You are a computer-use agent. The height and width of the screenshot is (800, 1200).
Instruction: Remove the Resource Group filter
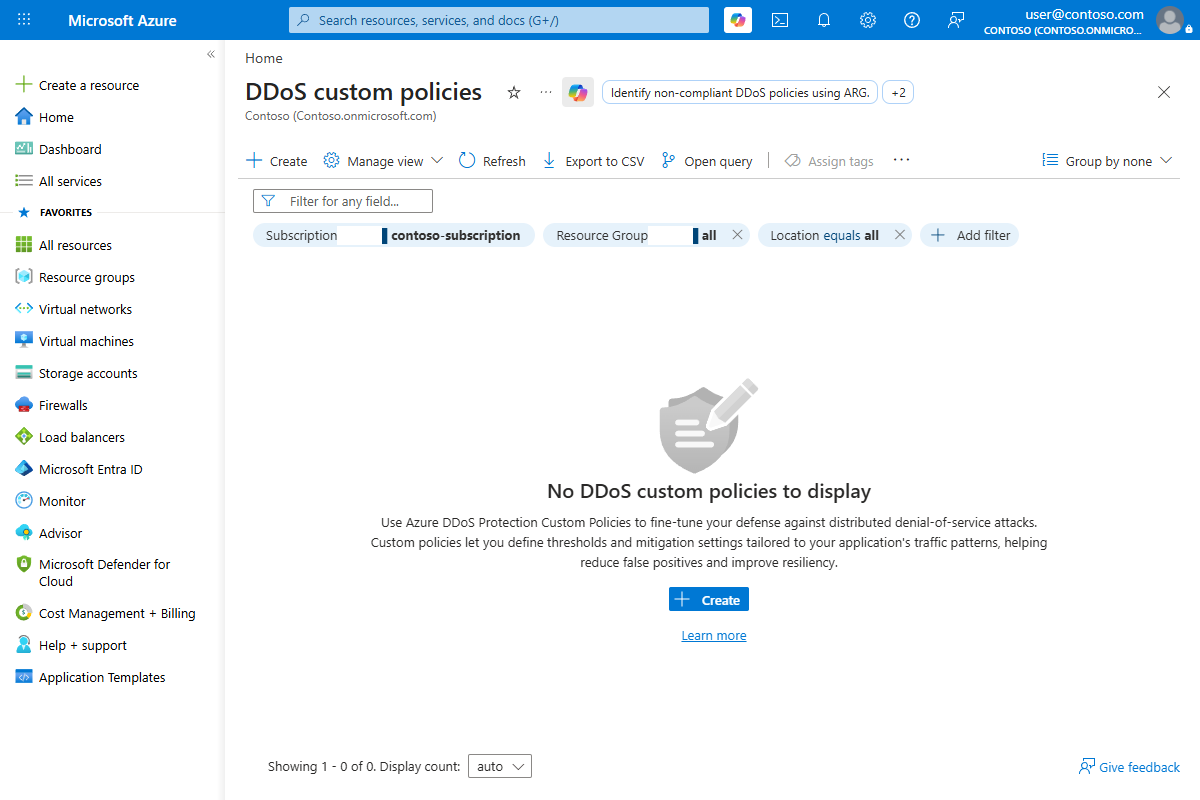737,235
